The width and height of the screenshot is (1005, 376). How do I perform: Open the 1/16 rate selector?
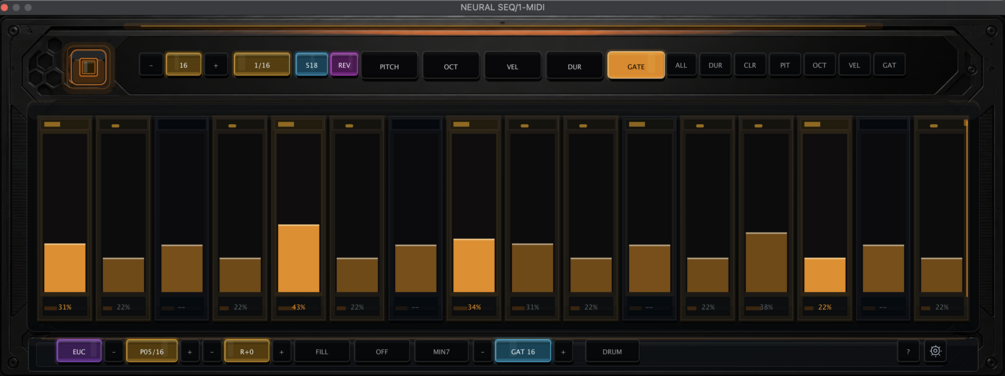(x=262, y=65)
